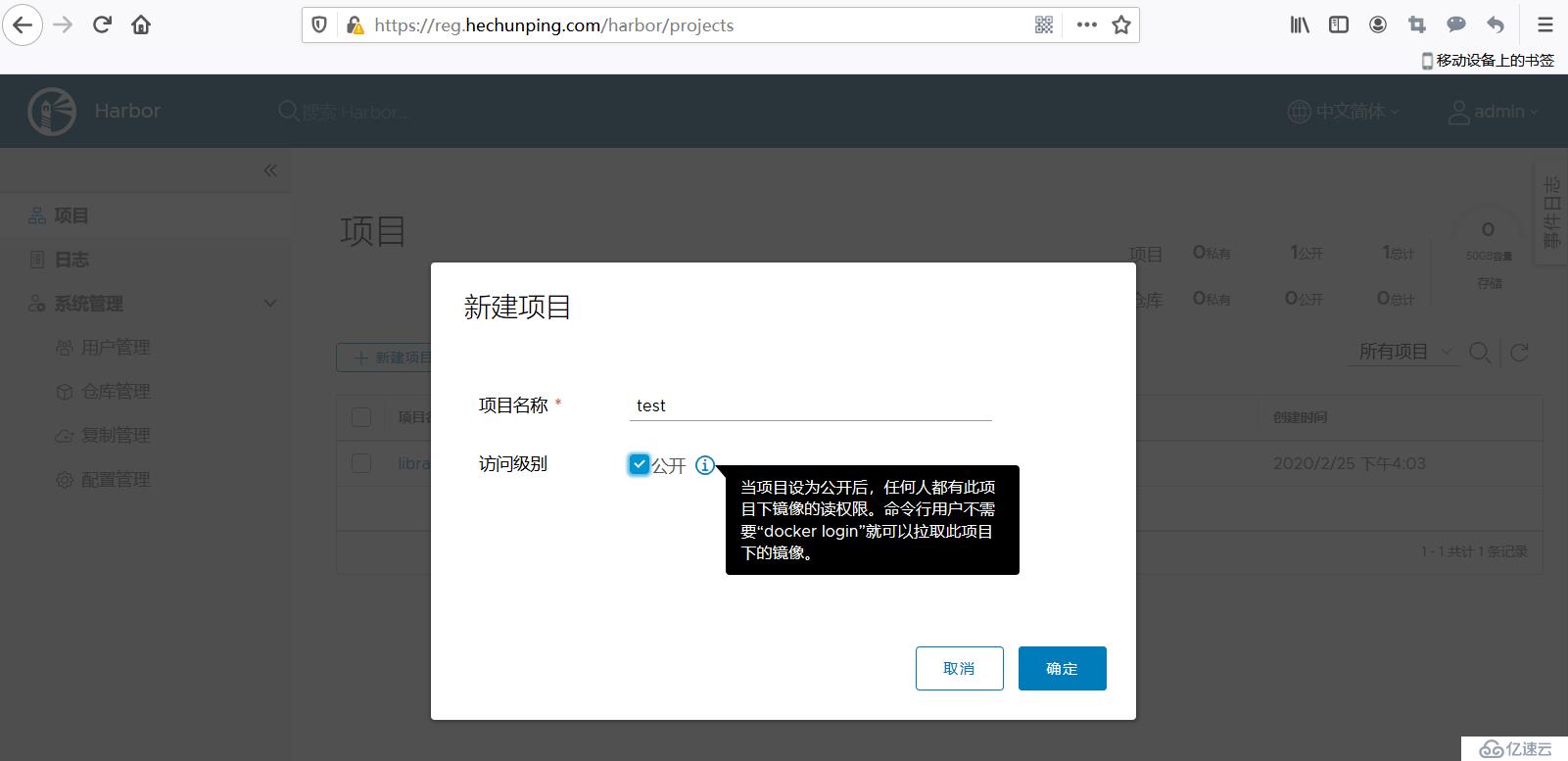Confirm new project with 确定
This screenshot has width=1568, height=761.
point(1063,668)
